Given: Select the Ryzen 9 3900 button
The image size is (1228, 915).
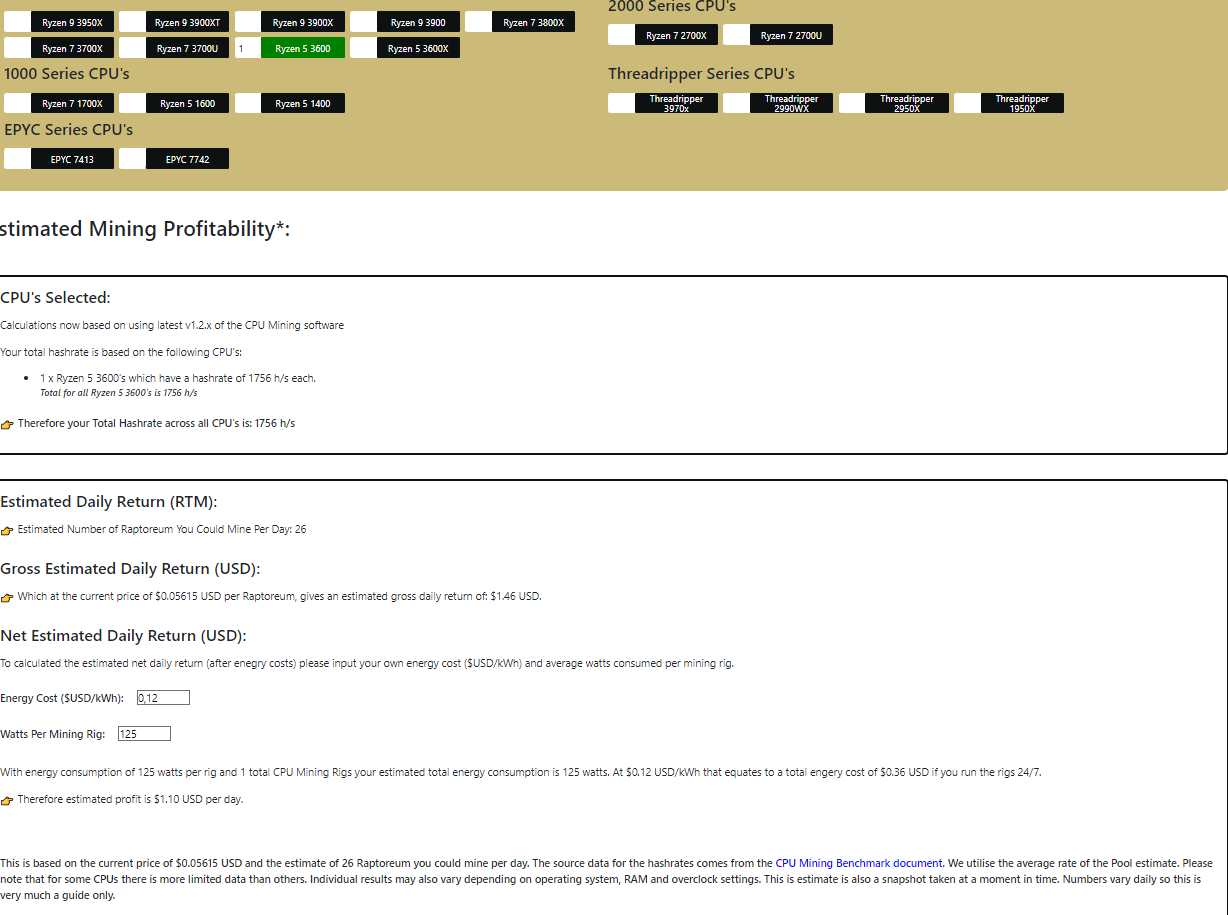Looking at the screenshot, I should click(x=418, y=22).
